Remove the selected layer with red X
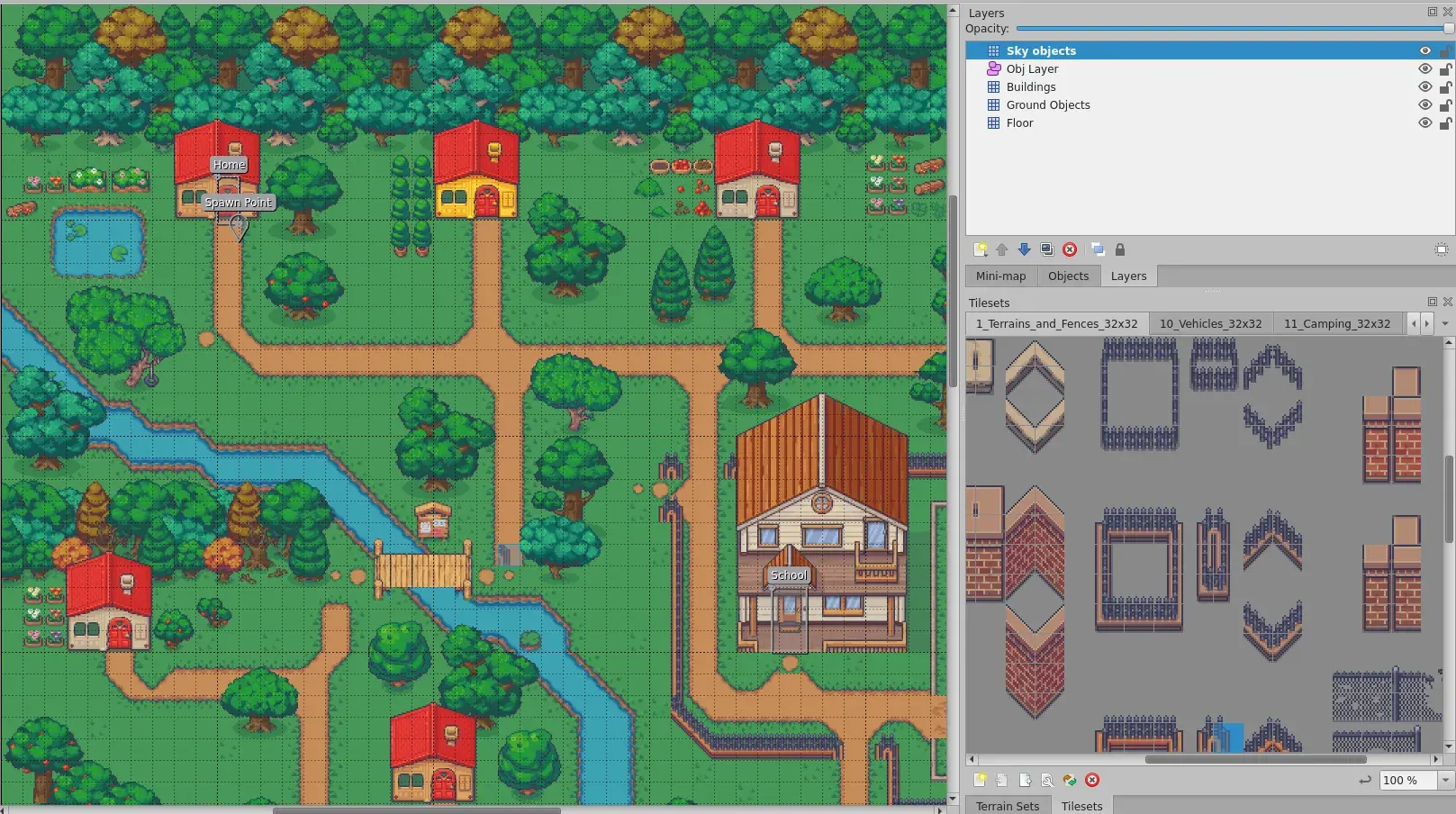Image resolution: width=1456 pixels, height=814 pixels. (x=1070, y=249)
